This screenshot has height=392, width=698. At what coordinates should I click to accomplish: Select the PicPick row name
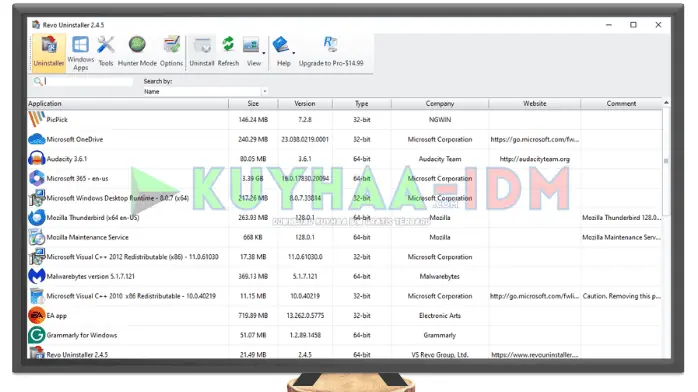pyautogui.click(x=57, y=120)
